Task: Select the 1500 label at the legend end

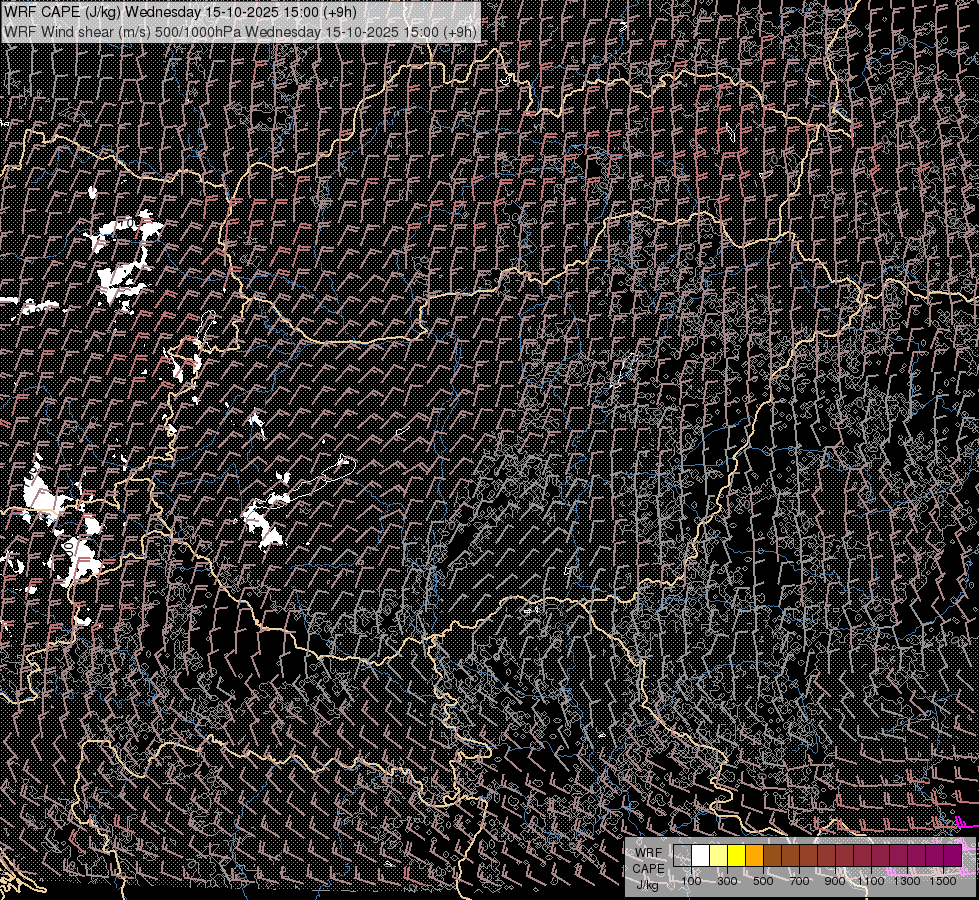Action: point(942,881)
